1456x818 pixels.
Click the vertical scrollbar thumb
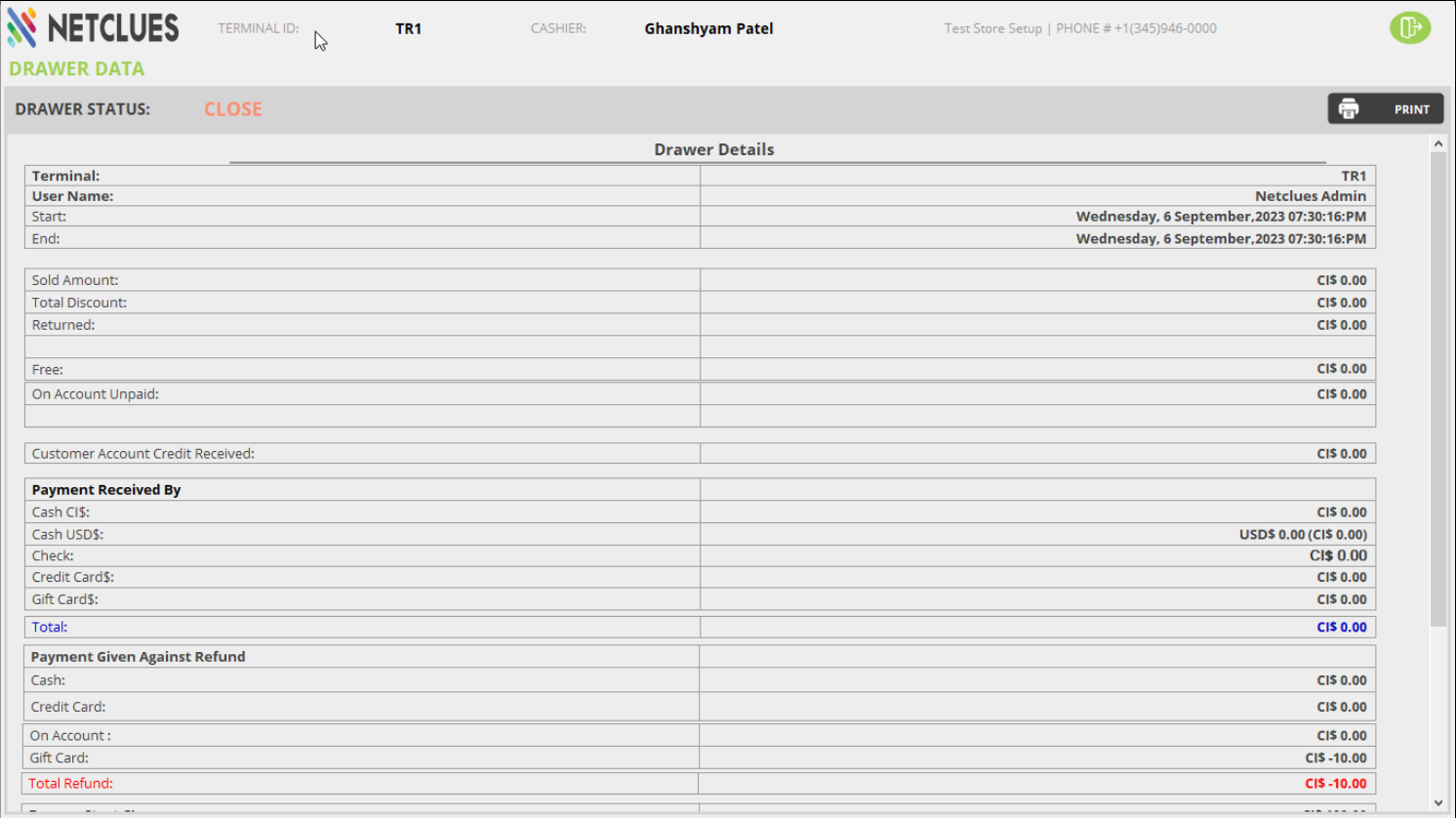point(1437,389)
